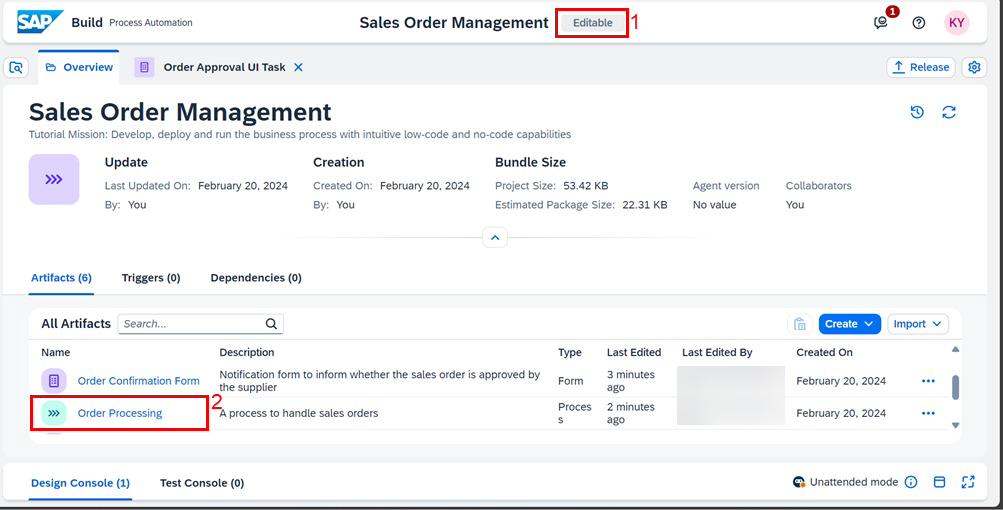Viewport: 1003px width, 510px height.
Task: Select the Triggers (0) tab
Action: tap(151, 278)
